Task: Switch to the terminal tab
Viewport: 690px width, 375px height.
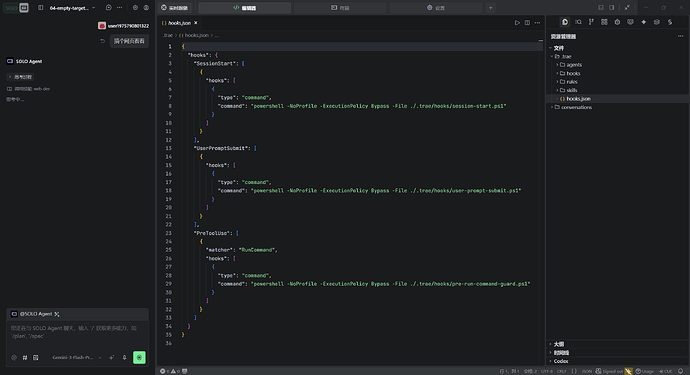Action: click(340, 7)
